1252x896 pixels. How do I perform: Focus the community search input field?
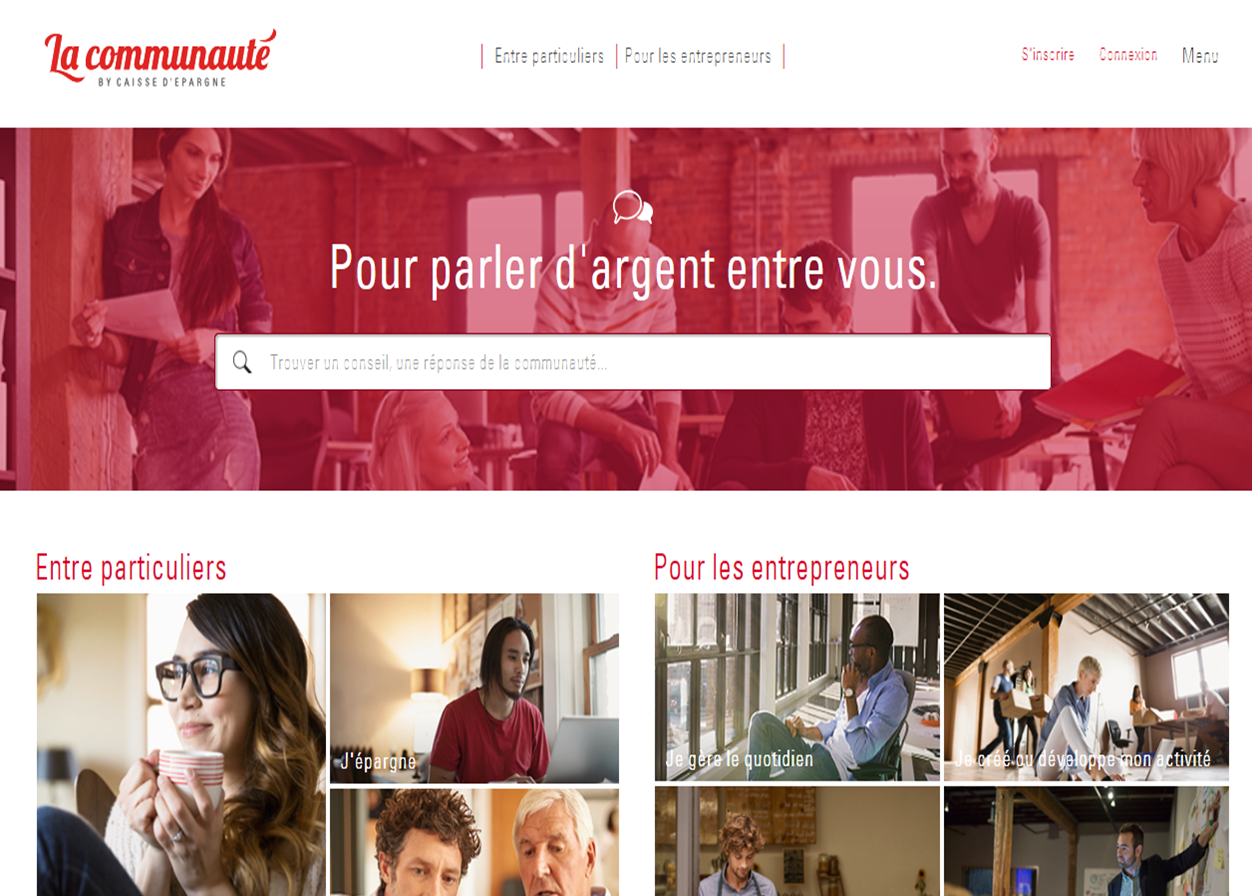[633, 362]
